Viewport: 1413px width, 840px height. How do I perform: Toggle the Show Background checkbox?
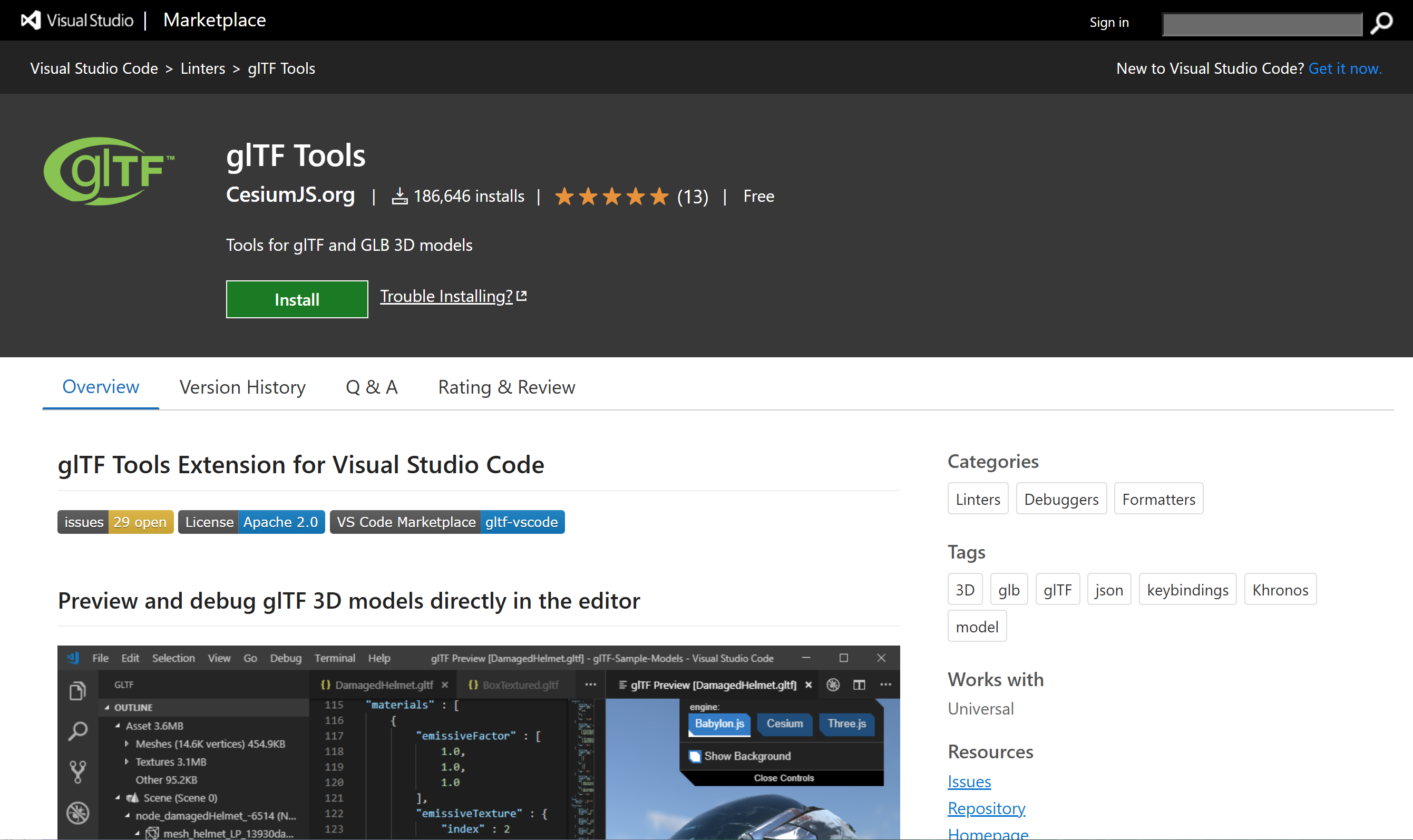click(695, 756)
